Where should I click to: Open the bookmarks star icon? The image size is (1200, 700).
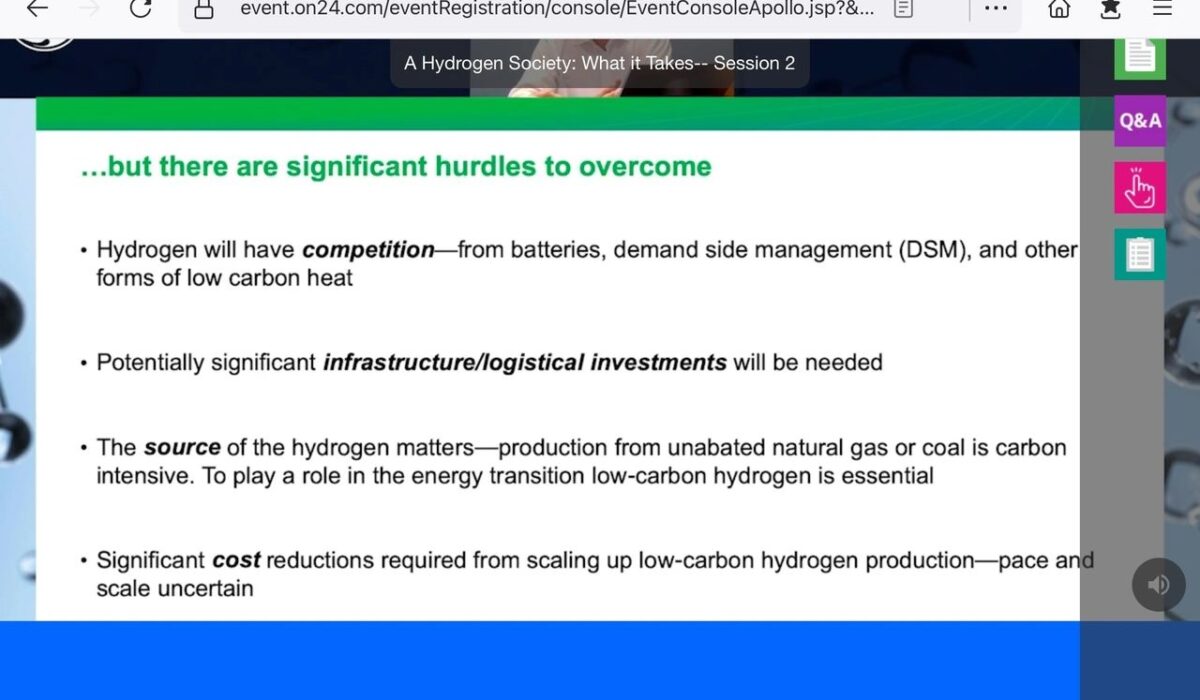click(x=1110, y=9)
